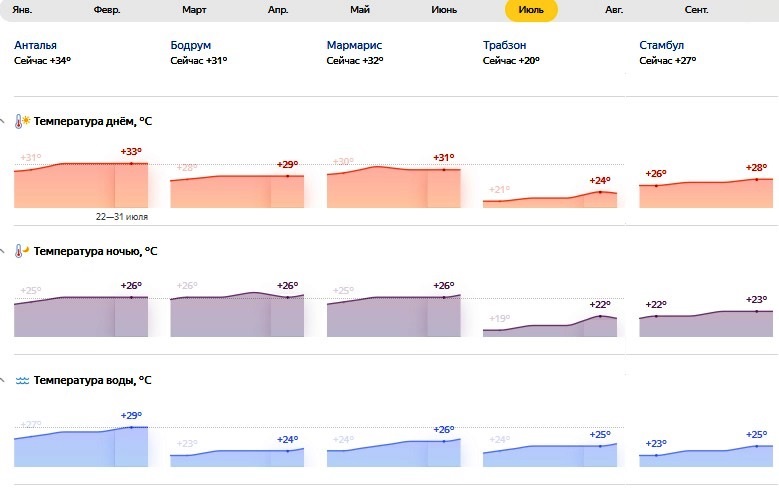The height and width of the screenshot is (488, 779).
Task: Collapse the water temperature section chevron
Action: (x=3, y=381)
